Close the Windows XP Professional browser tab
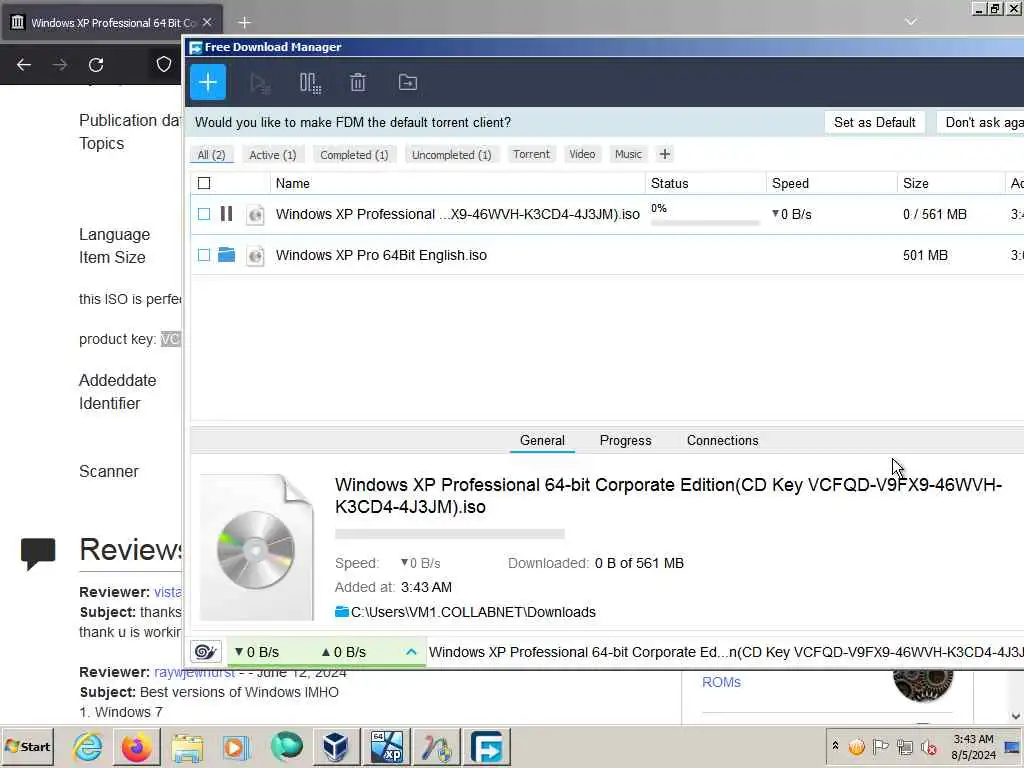This screenshot has width=1024, height=768. (x=207, y=22)
